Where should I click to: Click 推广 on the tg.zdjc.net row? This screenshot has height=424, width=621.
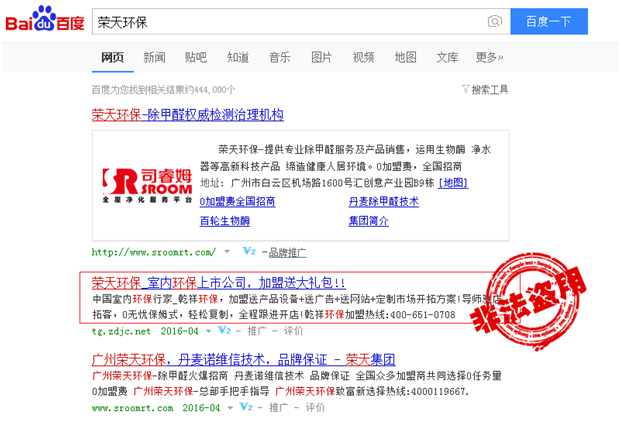pos(257,331)
